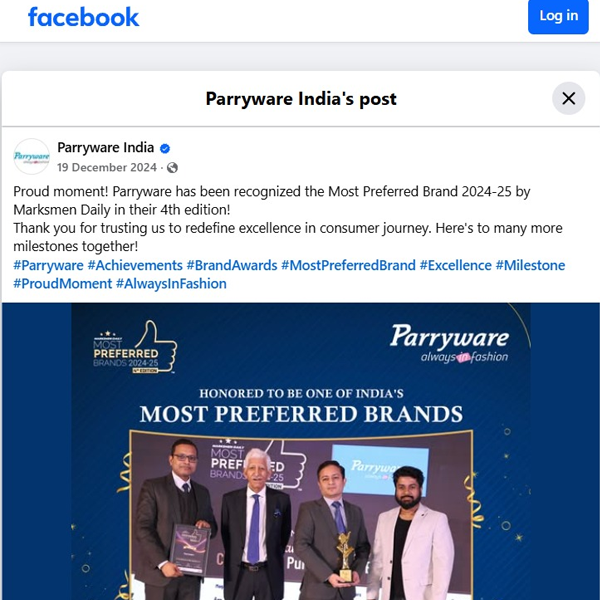Open Parryware India profile picture

[x=32, y=157]
